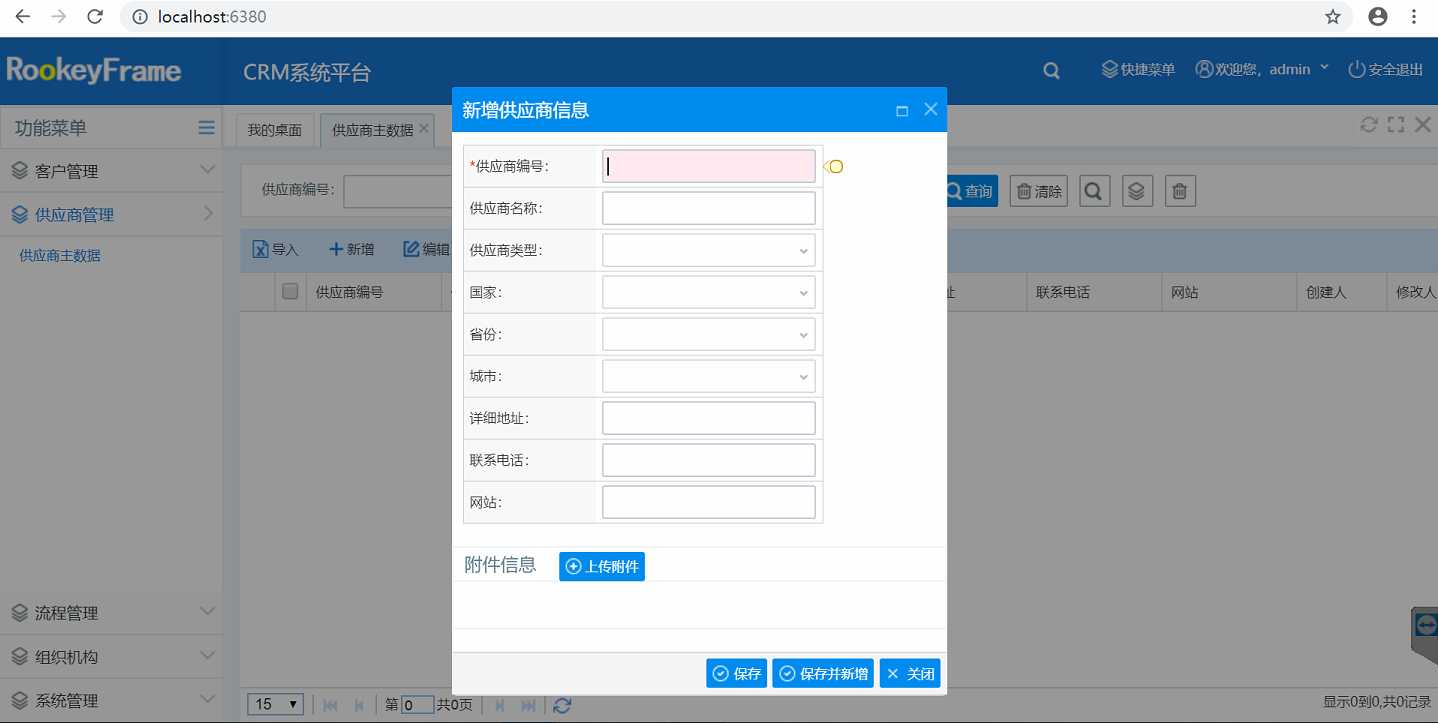Open 快捷菜单 quick menu

pos(1138,69)
